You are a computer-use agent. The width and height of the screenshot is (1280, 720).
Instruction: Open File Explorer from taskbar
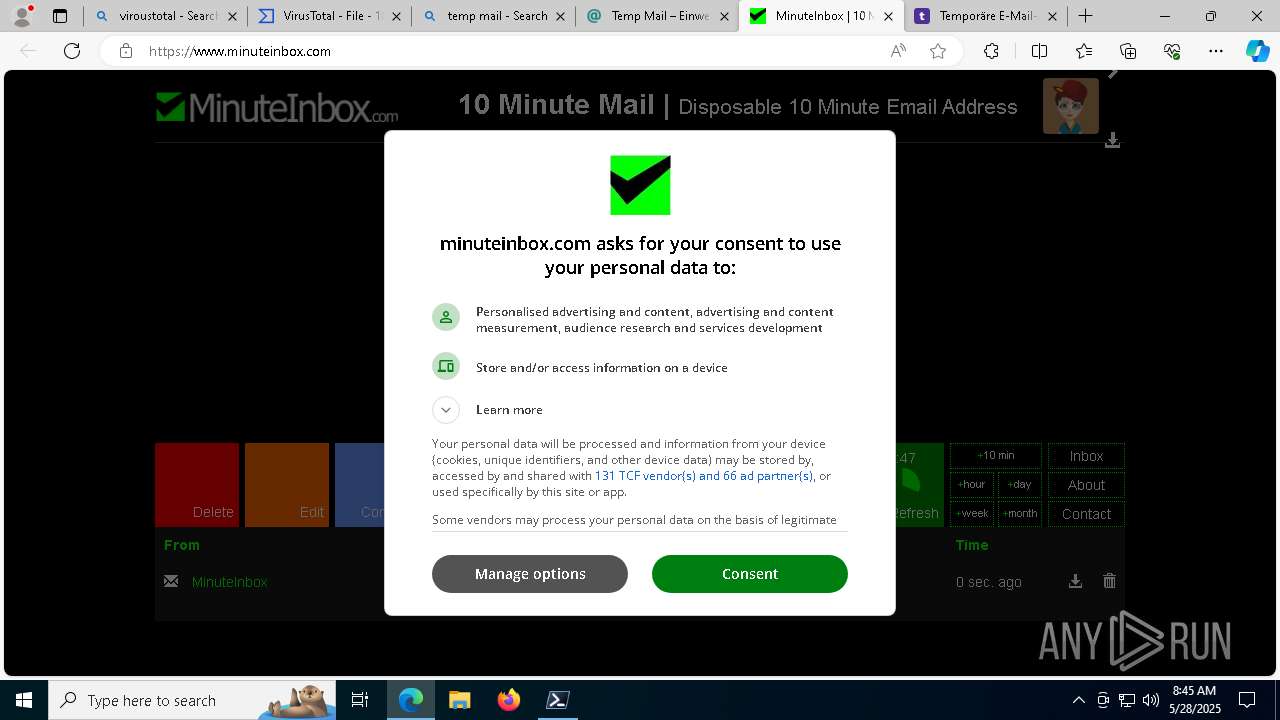pyautogui.click(x=460, y=700)
